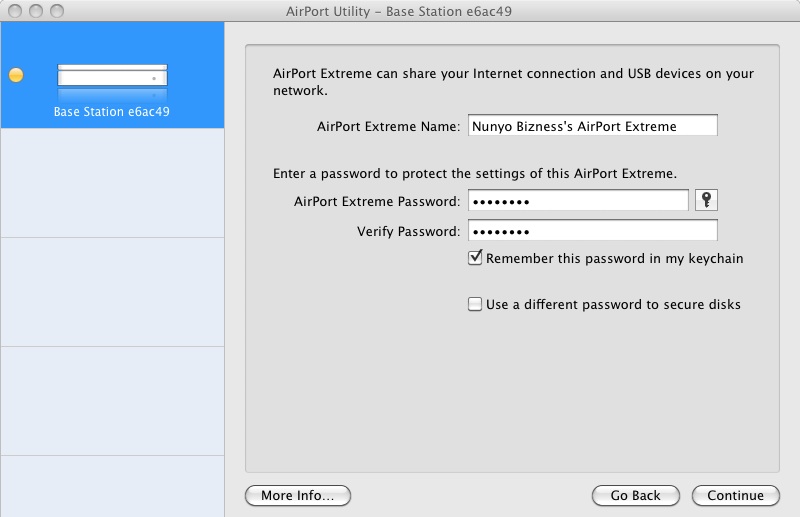The image size is (800, 517).
Task: Click the Go Back button
Action: click(x=635, y=495)
